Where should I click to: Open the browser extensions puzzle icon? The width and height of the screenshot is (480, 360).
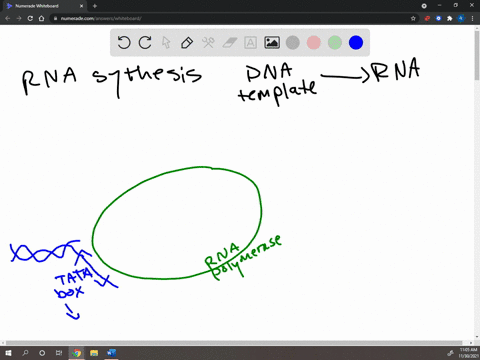point(449,18)
